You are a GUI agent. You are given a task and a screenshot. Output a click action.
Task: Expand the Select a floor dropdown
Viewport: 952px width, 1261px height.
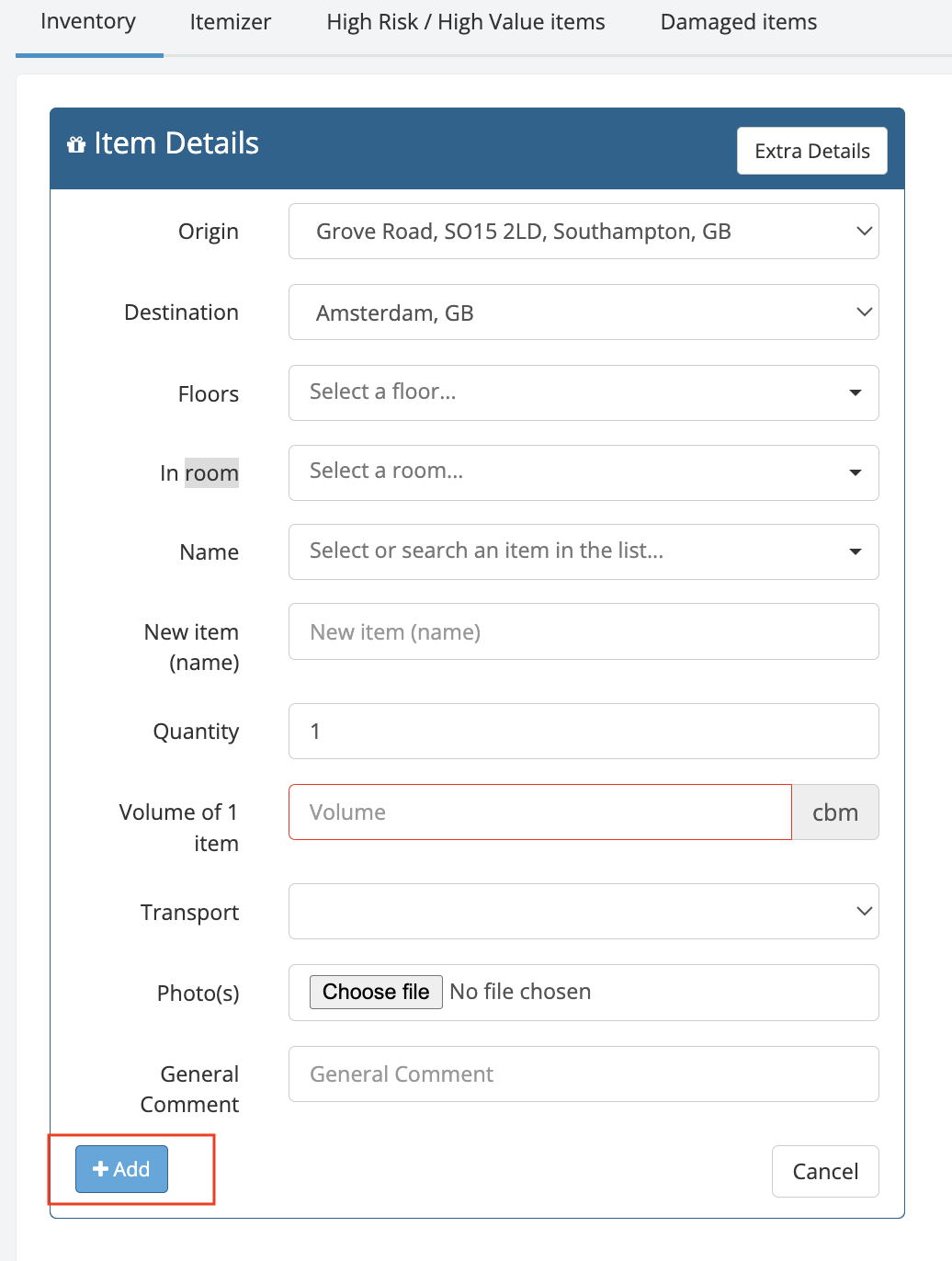[x=584, y=393]
